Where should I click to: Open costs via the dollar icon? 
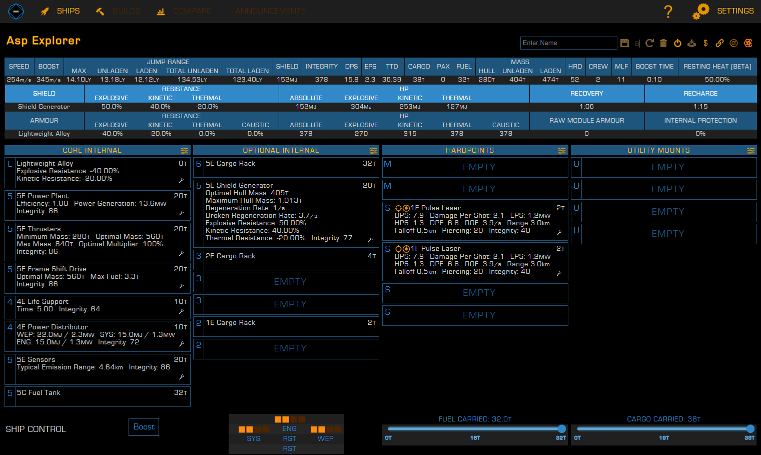point(706,43)
